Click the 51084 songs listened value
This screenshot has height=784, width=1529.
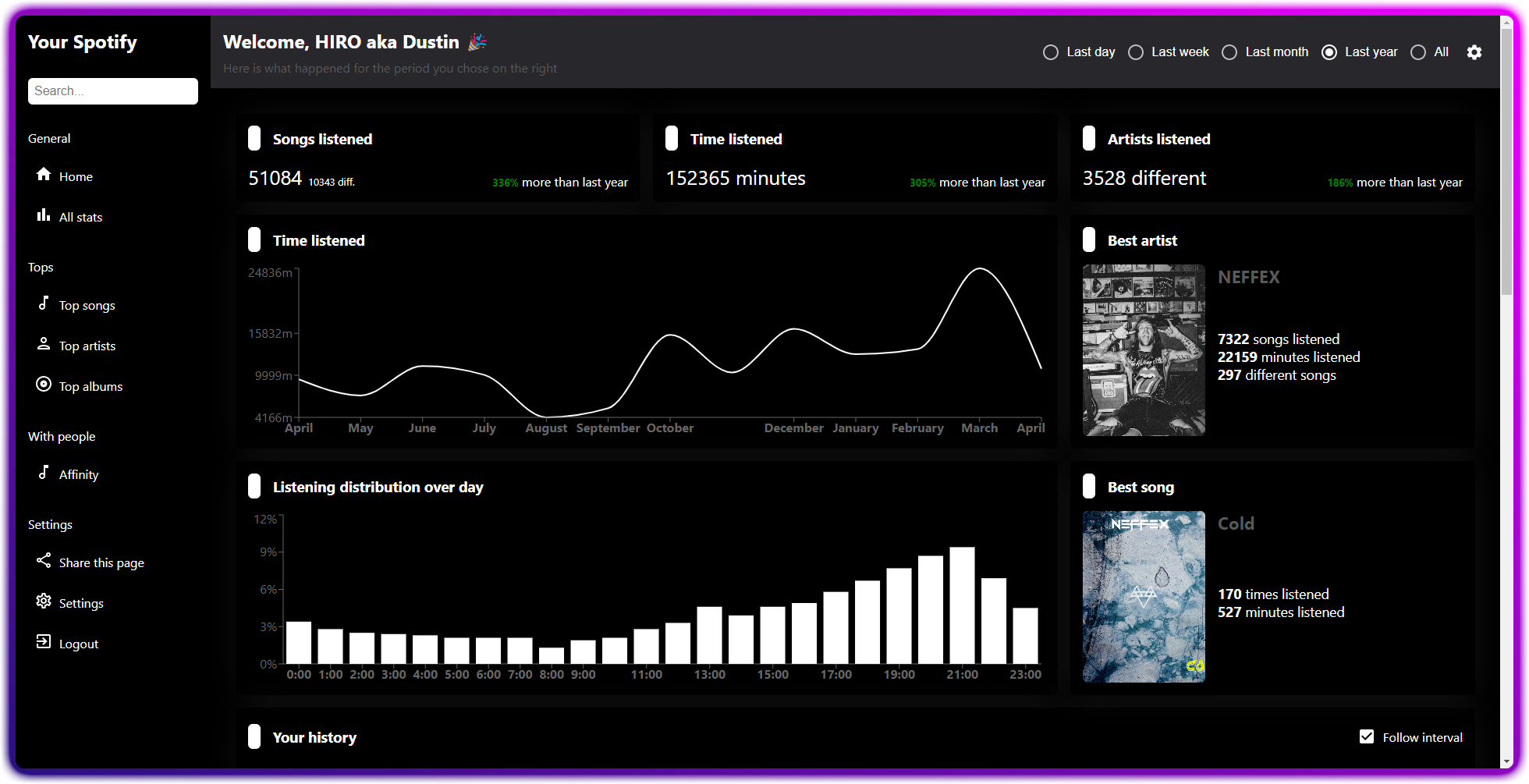275,179
